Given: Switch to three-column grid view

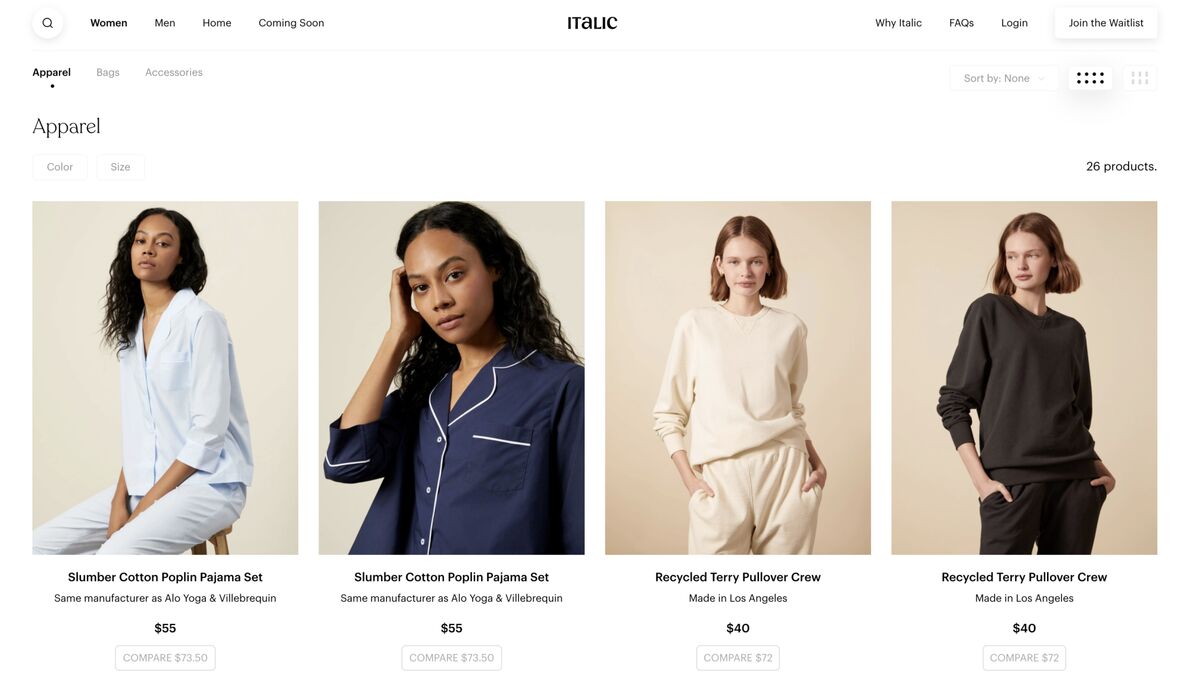Looking at the screenshot, I should [1140, 78].
